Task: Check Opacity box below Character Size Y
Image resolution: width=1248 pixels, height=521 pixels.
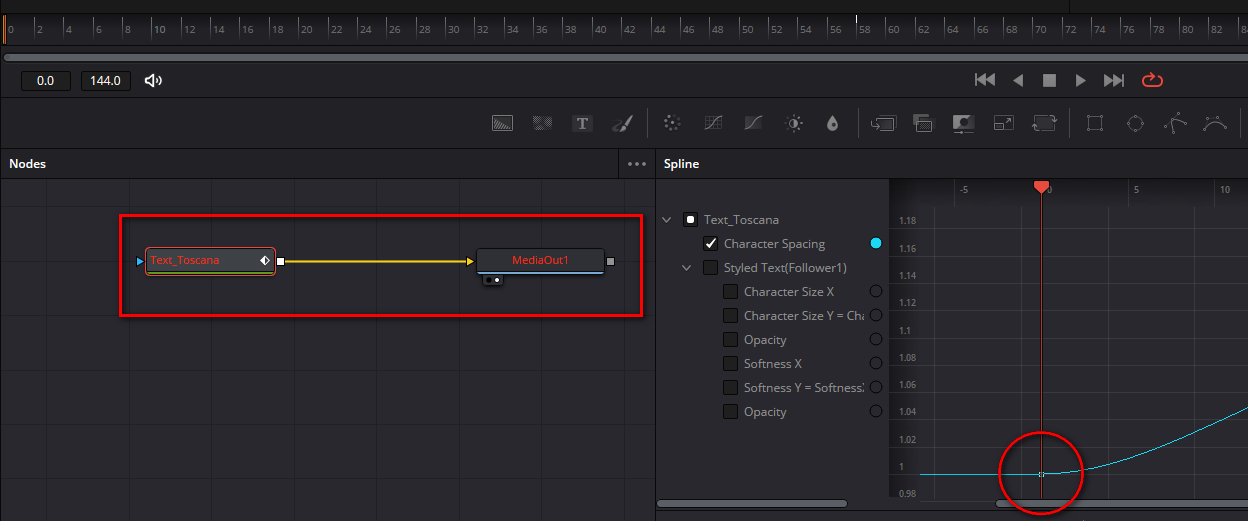Action: pyautogui.click(x=731, y=340)
